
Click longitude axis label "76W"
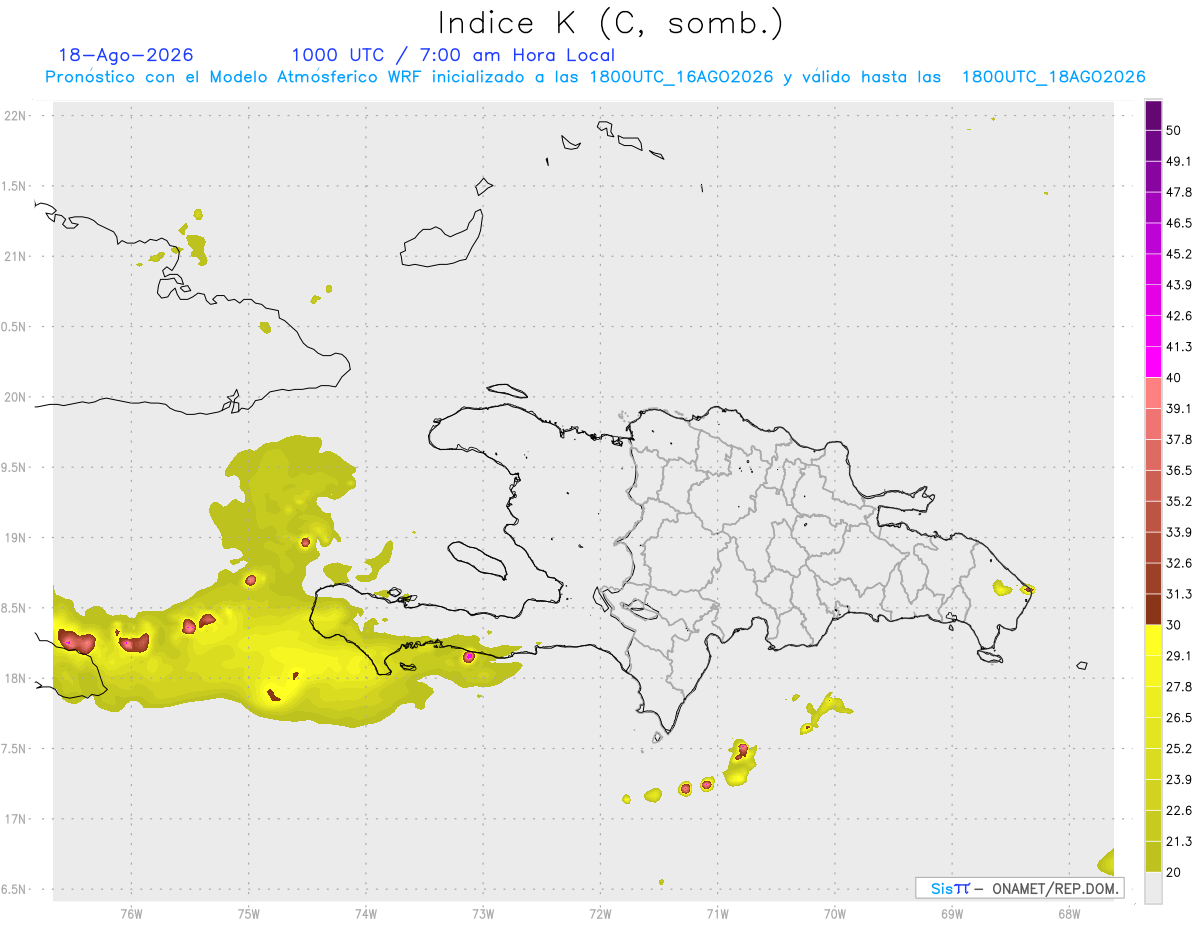[x=131, y=914]
